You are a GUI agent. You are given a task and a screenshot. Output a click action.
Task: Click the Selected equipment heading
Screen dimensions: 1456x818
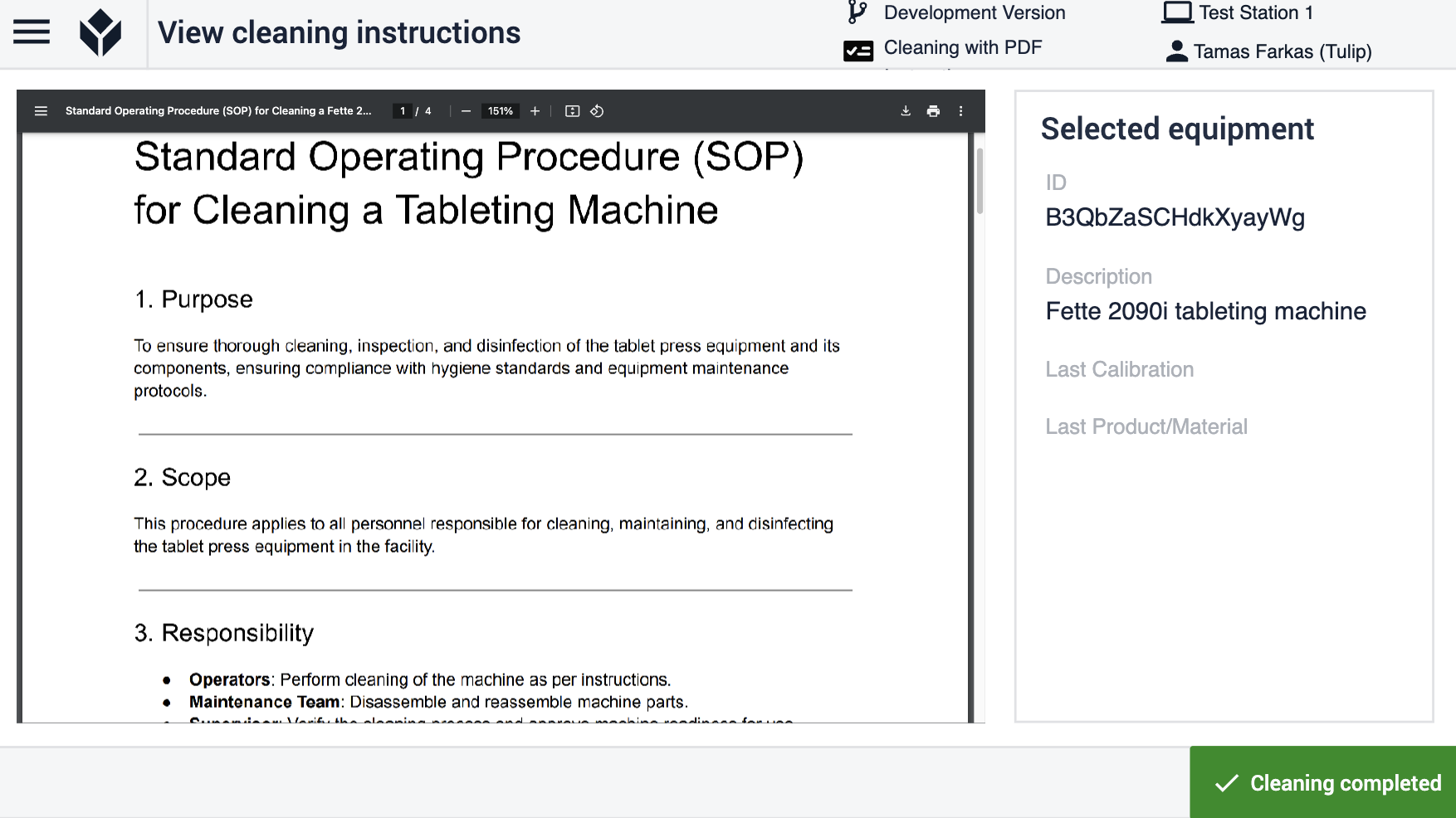click(x=1177, y=129)
